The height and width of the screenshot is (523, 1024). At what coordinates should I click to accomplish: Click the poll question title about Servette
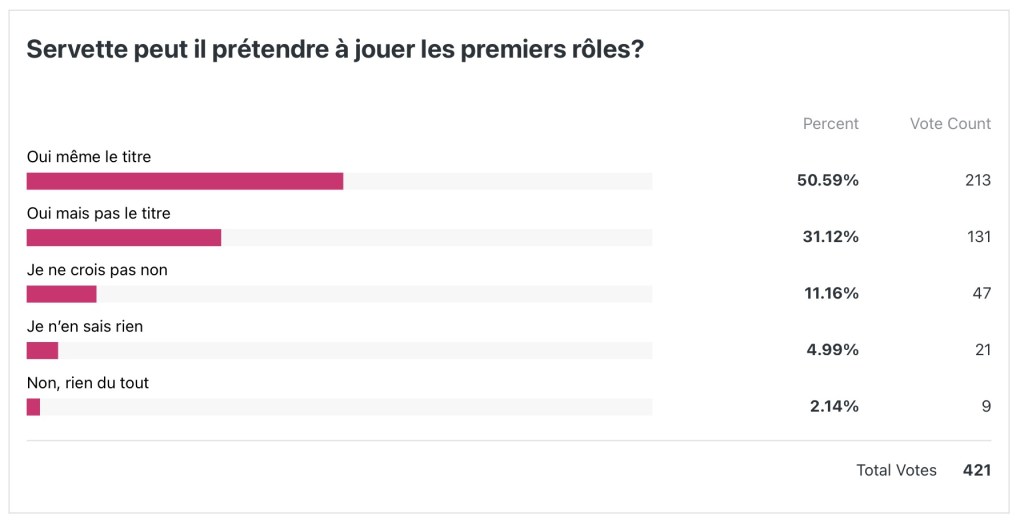click(x=334, y=51)
